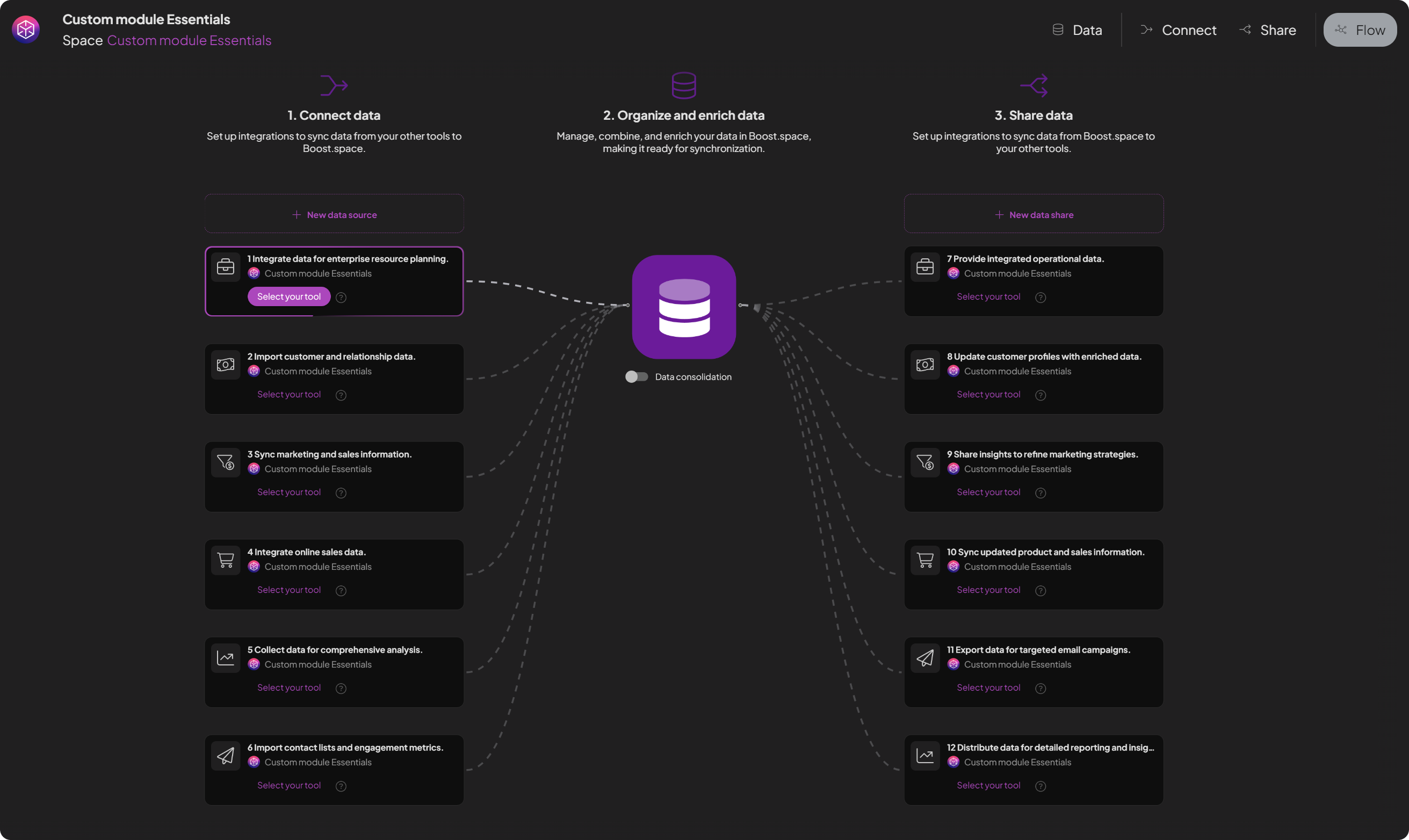This screenshot has height=840, width=1409.
Task: Click the paper plane icon on card 11
Action: [x=924, y=658]
